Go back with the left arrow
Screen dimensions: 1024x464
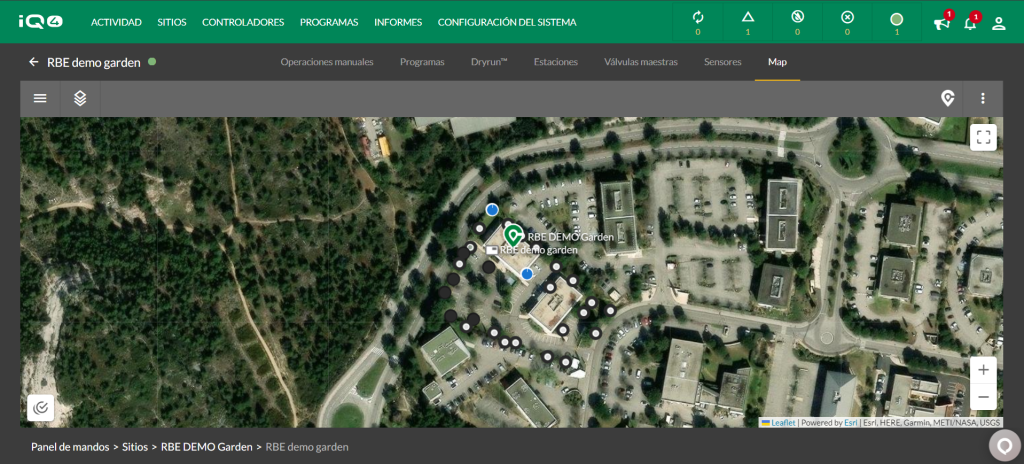tap(34, 62)
